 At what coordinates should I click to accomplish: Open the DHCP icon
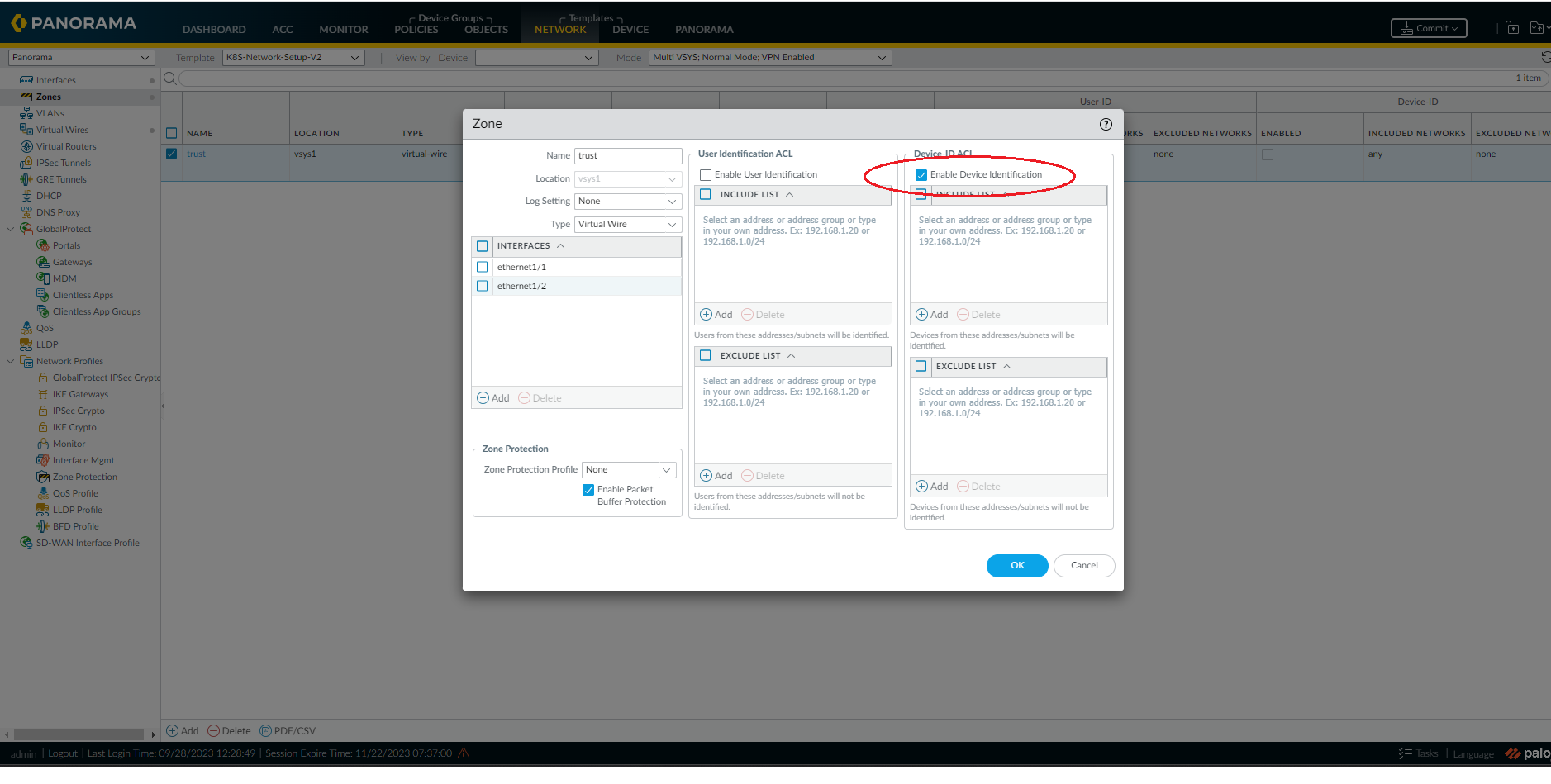[x=26, y=196]
